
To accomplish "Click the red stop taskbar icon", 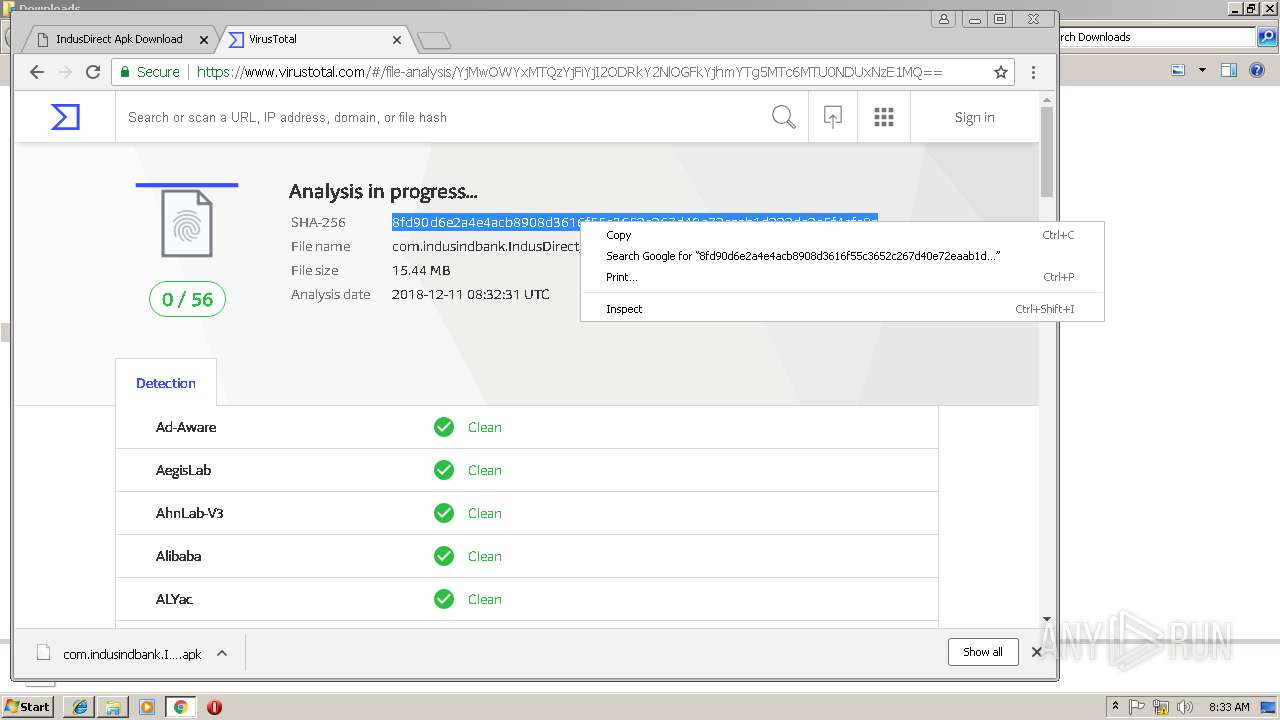I will pos(214,707).
